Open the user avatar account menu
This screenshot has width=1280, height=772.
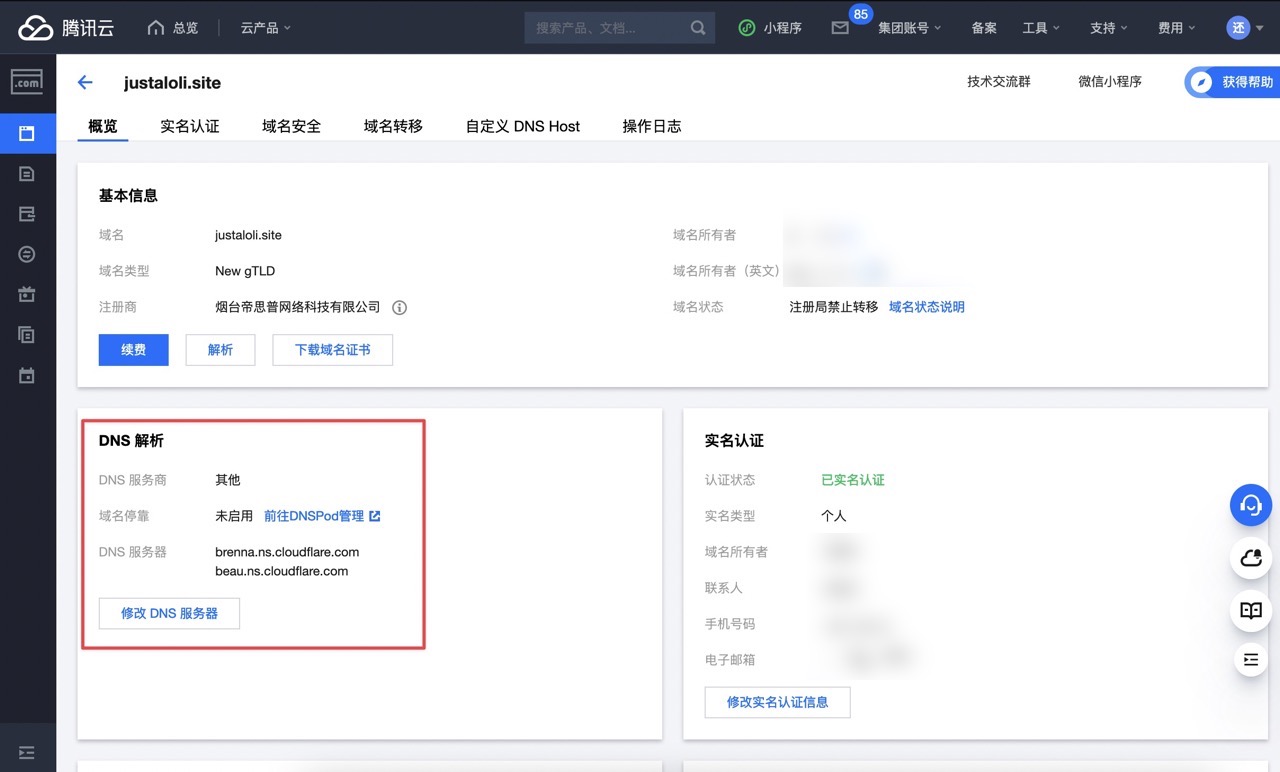(x=1245, y=28)
